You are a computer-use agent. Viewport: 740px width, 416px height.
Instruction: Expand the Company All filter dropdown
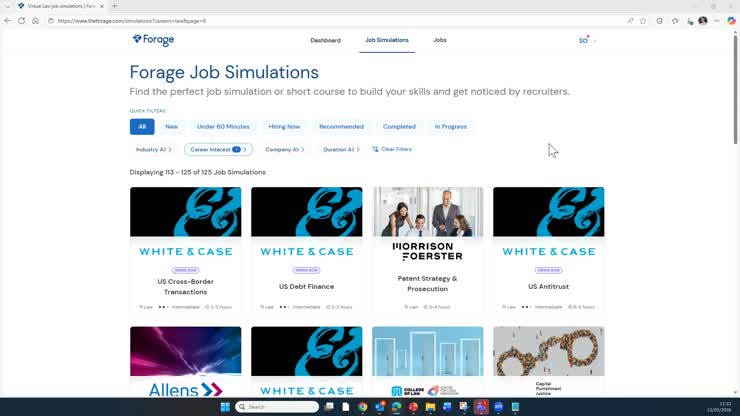click(285, 150)
